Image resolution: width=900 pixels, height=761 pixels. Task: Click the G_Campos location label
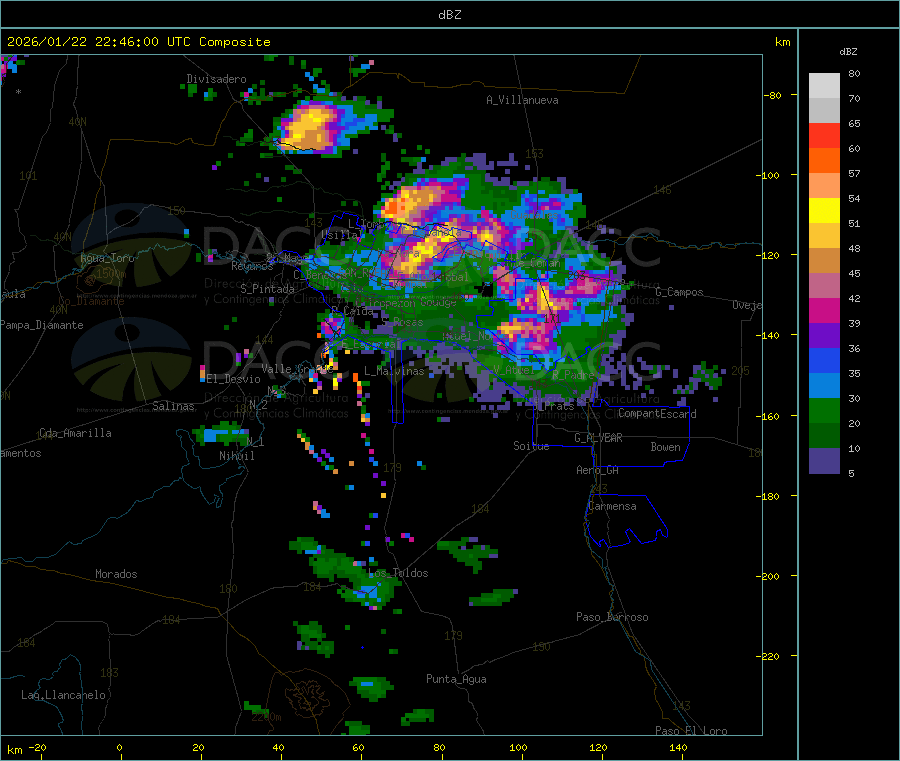coord(679,292)
